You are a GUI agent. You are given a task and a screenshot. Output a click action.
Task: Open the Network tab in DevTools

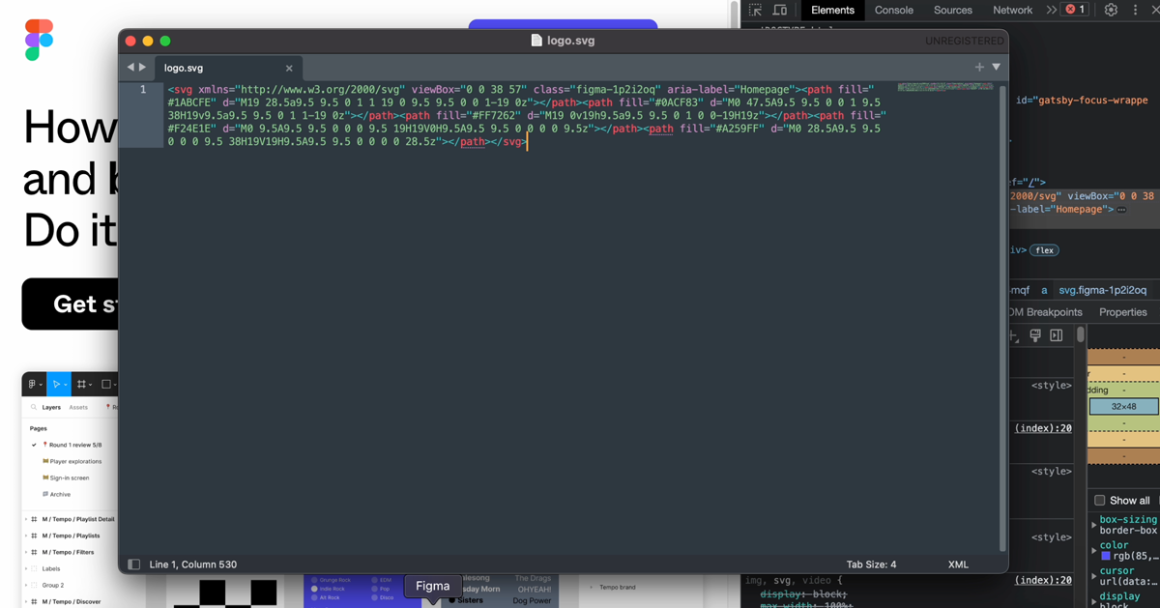(1012, 10)
